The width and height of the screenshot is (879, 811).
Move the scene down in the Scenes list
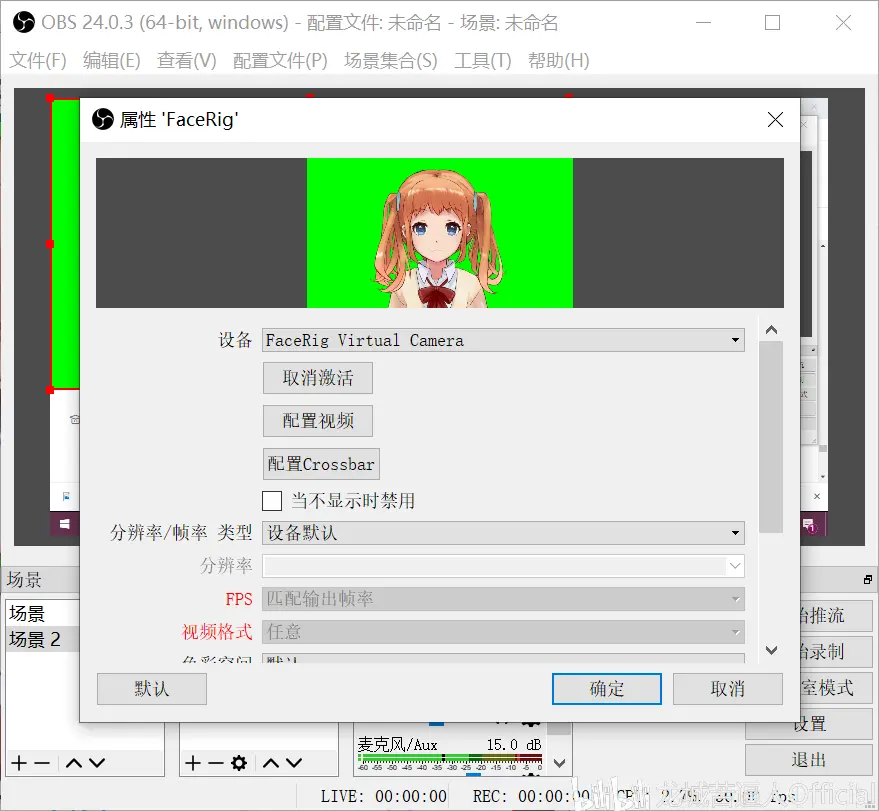[97, 763]
